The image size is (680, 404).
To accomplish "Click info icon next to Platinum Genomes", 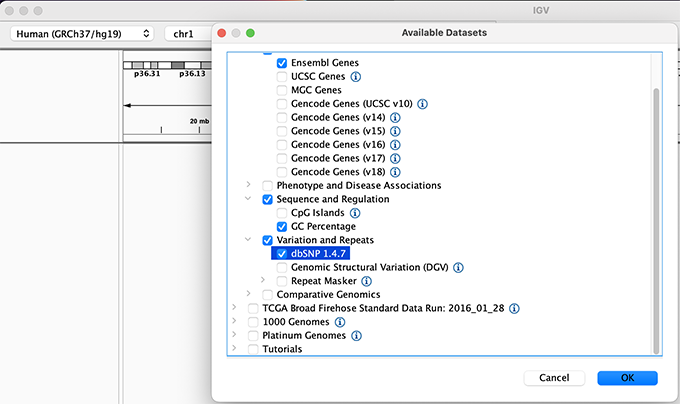I will [356, 336].
